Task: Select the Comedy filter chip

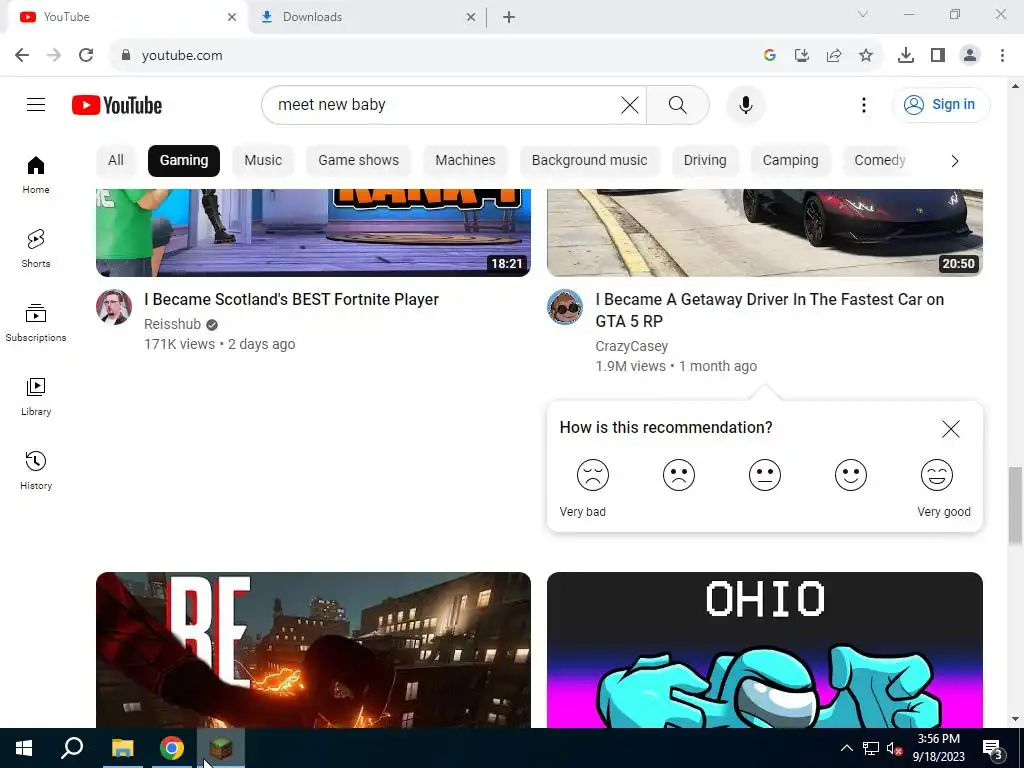Action: tap(880, 161)
